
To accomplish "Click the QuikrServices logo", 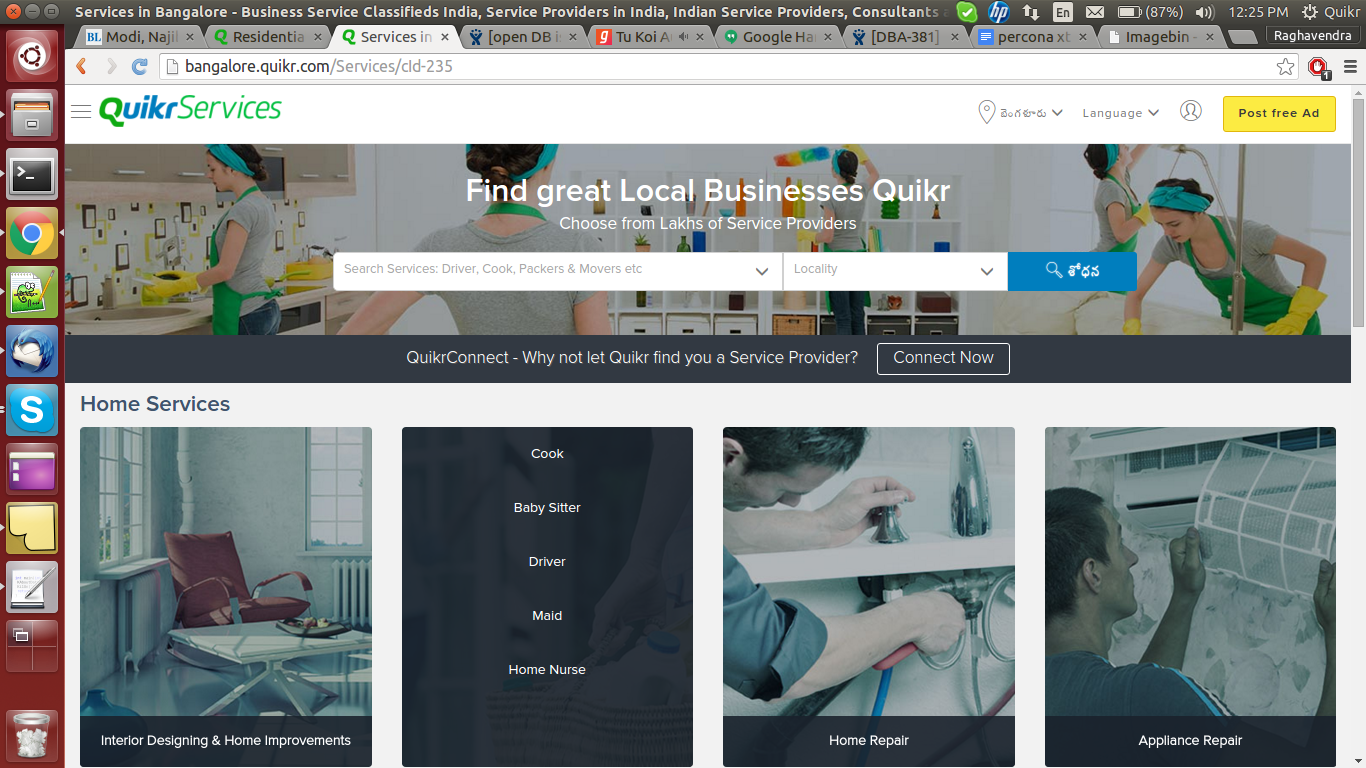I will coord(190,110).
